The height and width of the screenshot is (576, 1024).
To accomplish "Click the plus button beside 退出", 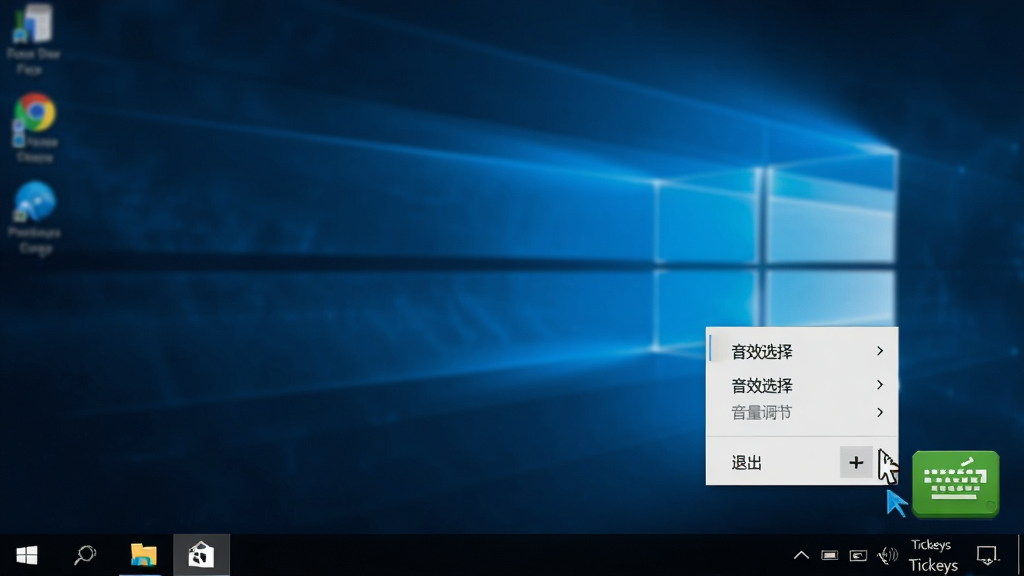I will 856,462.
